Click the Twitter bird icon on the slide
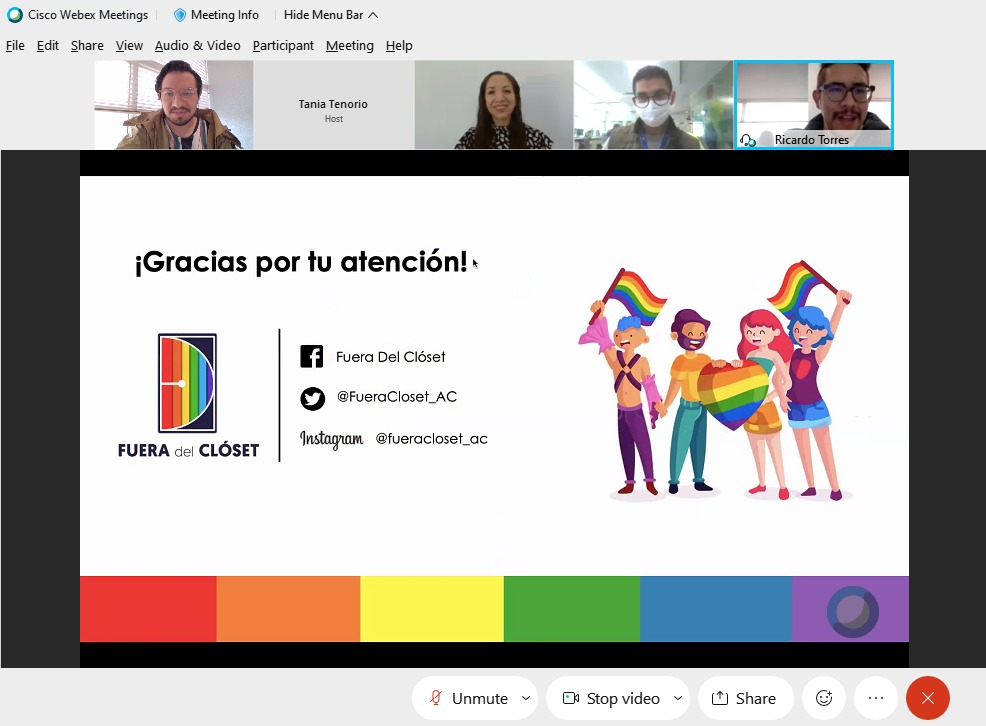Image resolution: width=986 pixels, height=726 pixels. pos(312,398)
